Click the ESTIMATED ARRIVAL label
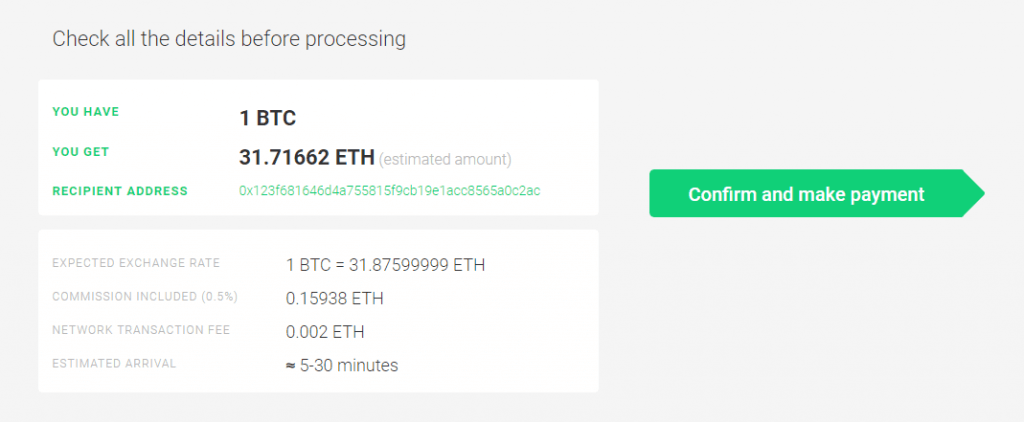Image resolution: width=1024 pixels, height=422 pixels. pyautogui.click(x=114, y=363)
